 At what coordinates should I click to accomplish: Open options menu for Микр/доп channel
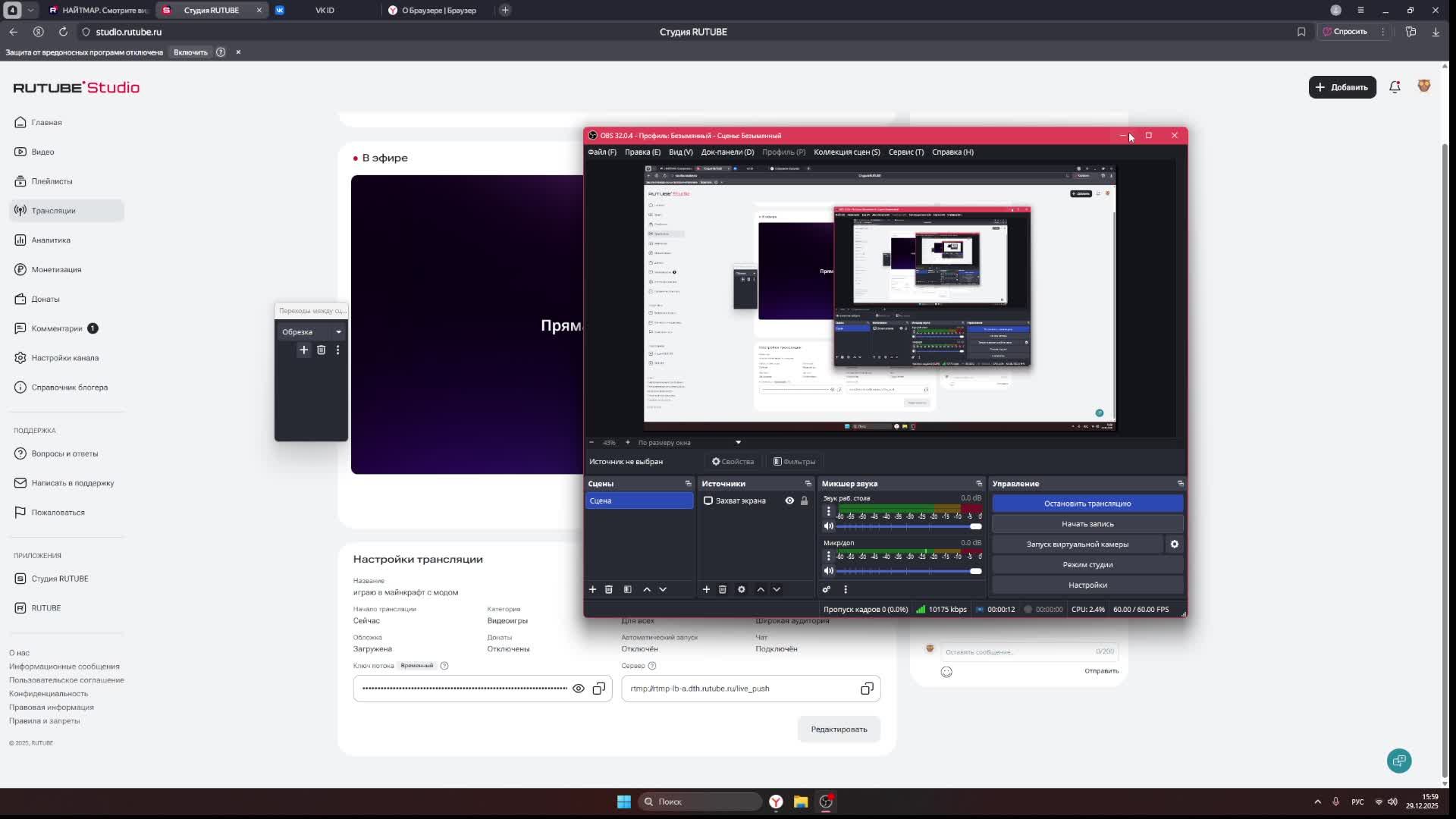coord(828,556)
